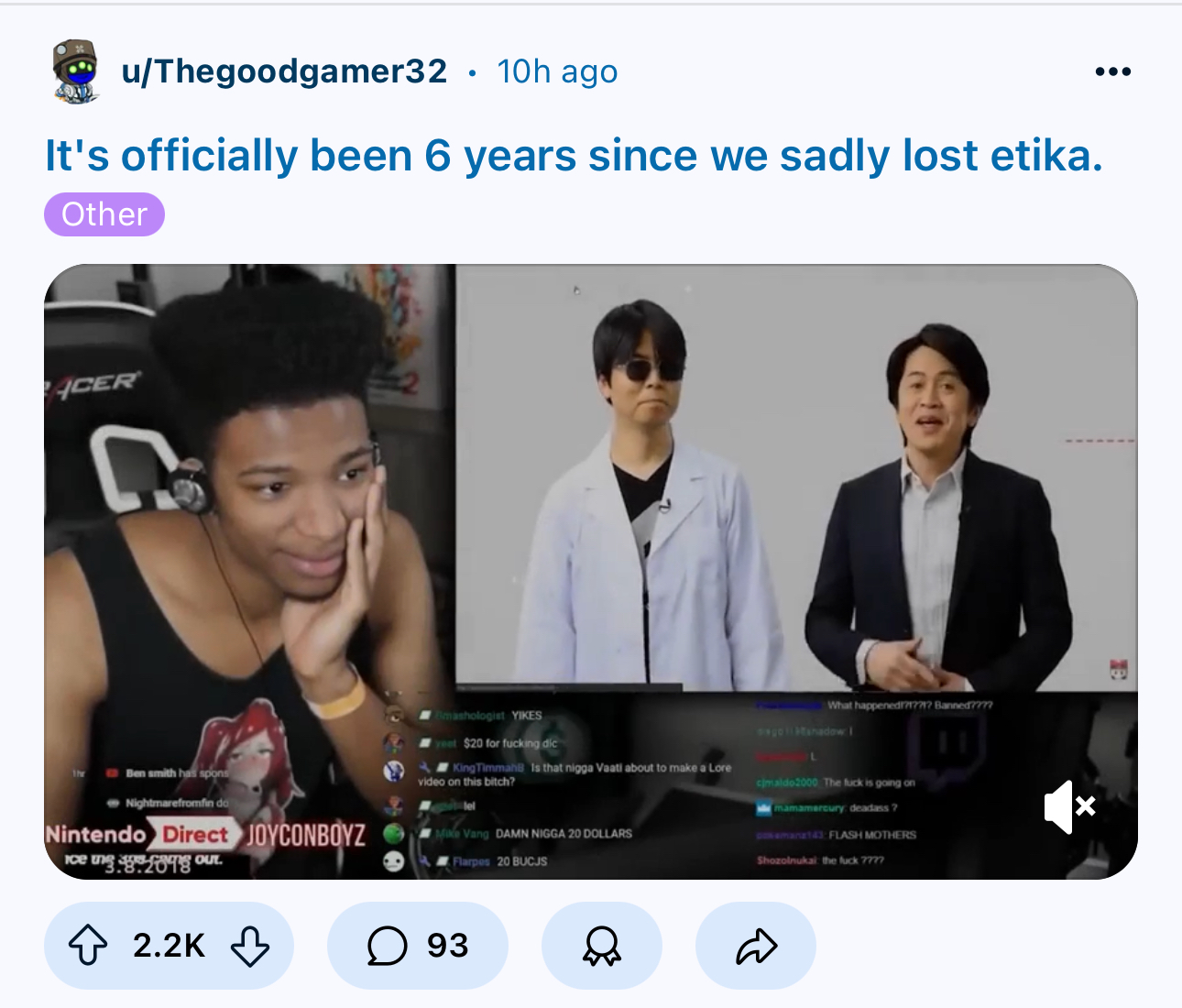Click the JOYCONBOYZ text in the video
This screenshot has width=1182, height=1008.
click(x=307, y=835)
